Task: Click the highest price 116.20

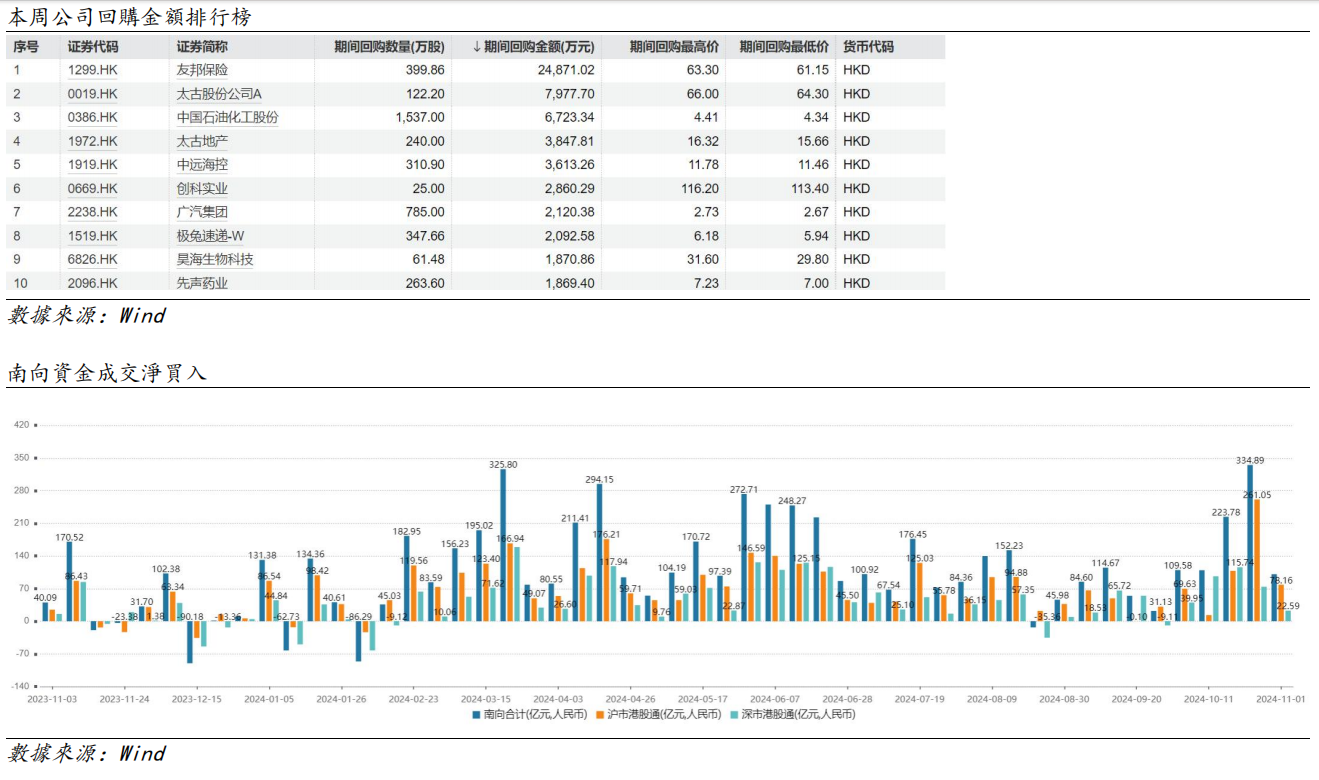Action: (x=700, y=188)
